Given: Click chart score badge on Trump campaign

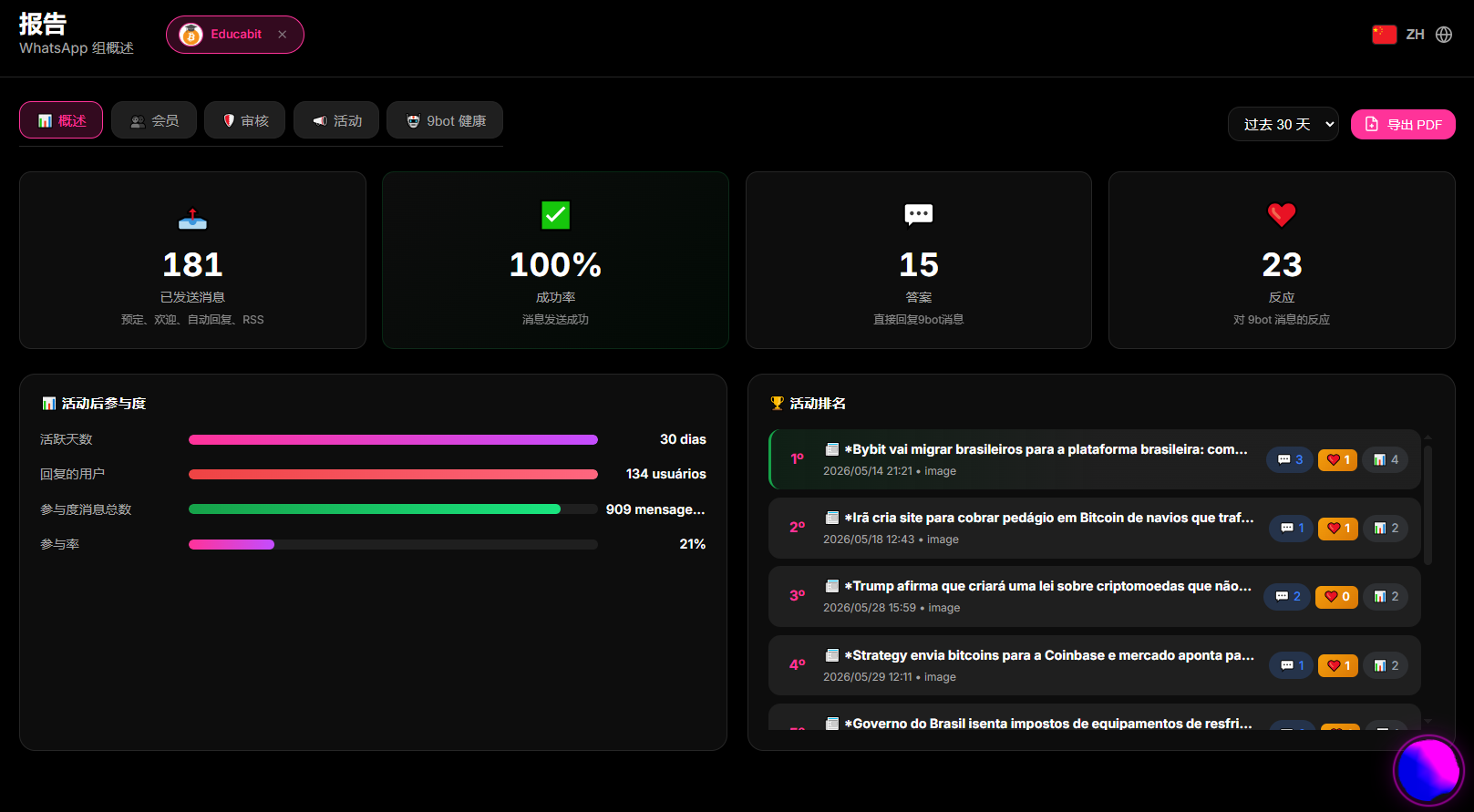Looking at the screenshot, I should 1386,596.
